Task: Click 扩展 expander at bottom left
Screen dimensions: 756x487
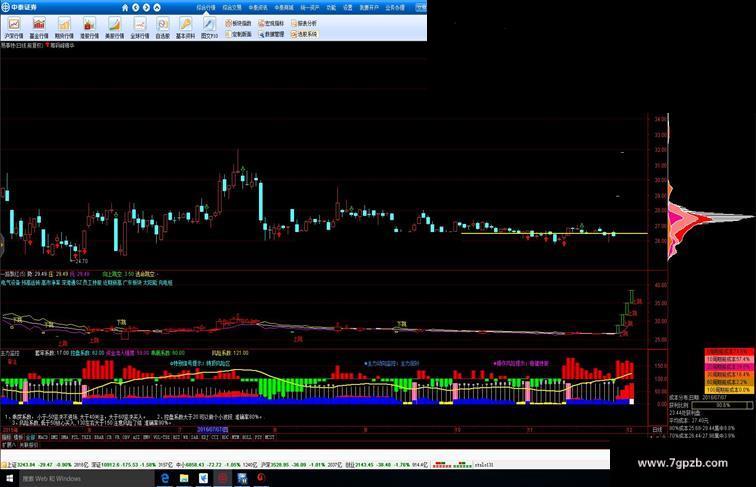Action: (x=8, y=444)
